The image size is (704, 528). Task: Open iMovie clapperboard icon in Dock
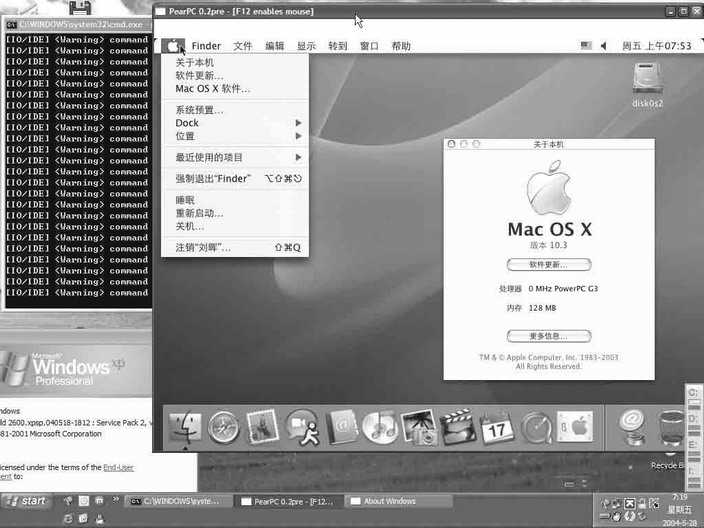coord(458,428)
